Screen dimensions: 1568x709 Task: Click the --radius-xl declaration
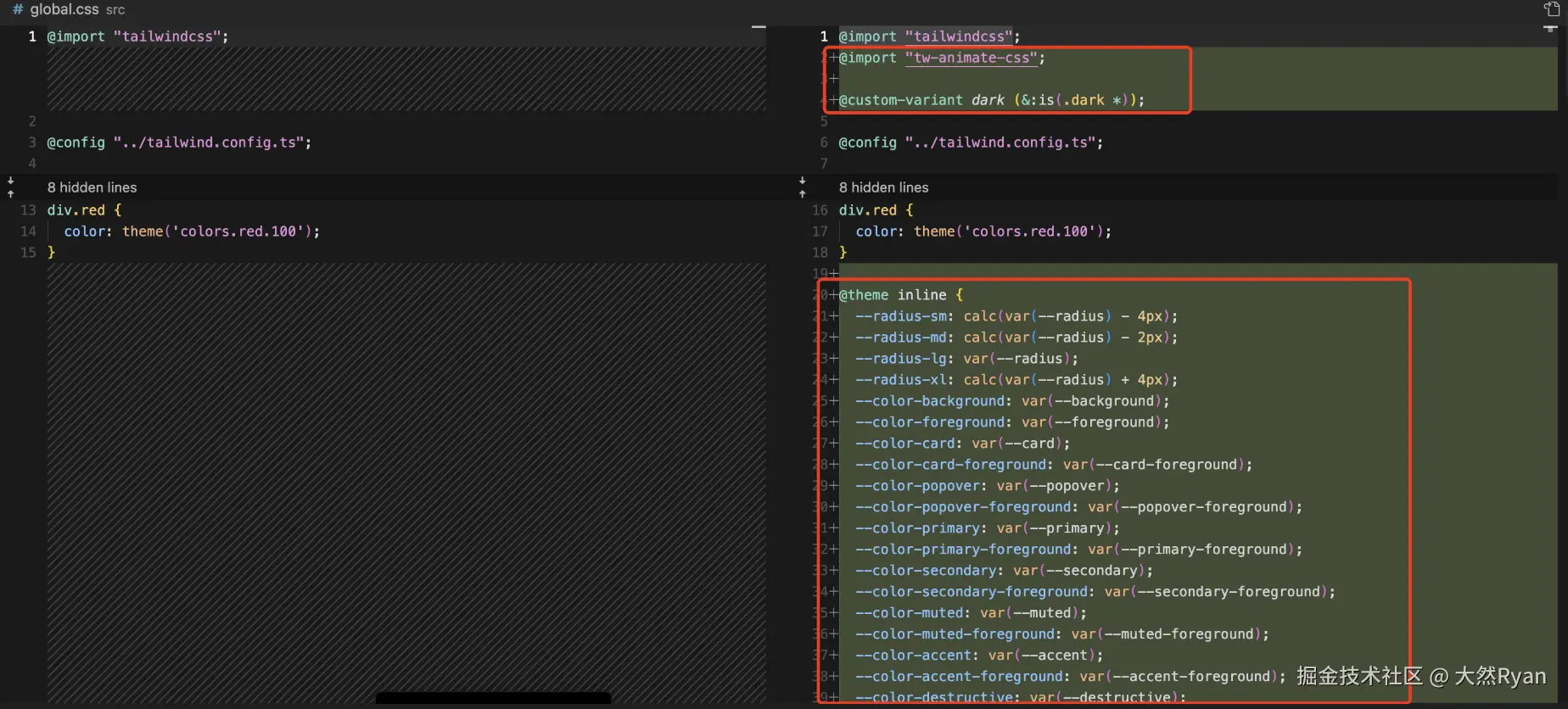[x=1016, y=380]
